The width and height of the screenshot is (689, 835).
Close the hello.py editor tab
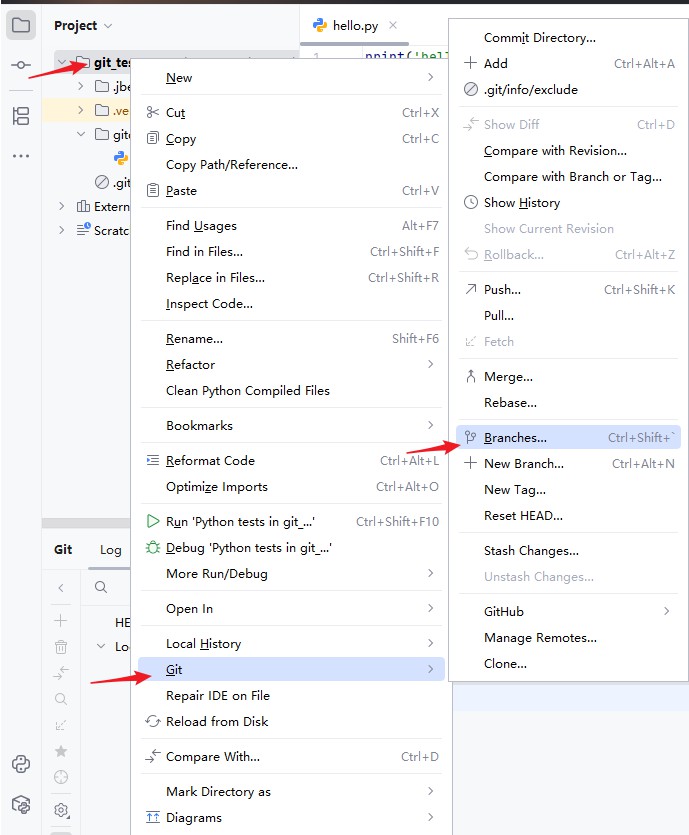pyautogui.click(x=393, y=25)
